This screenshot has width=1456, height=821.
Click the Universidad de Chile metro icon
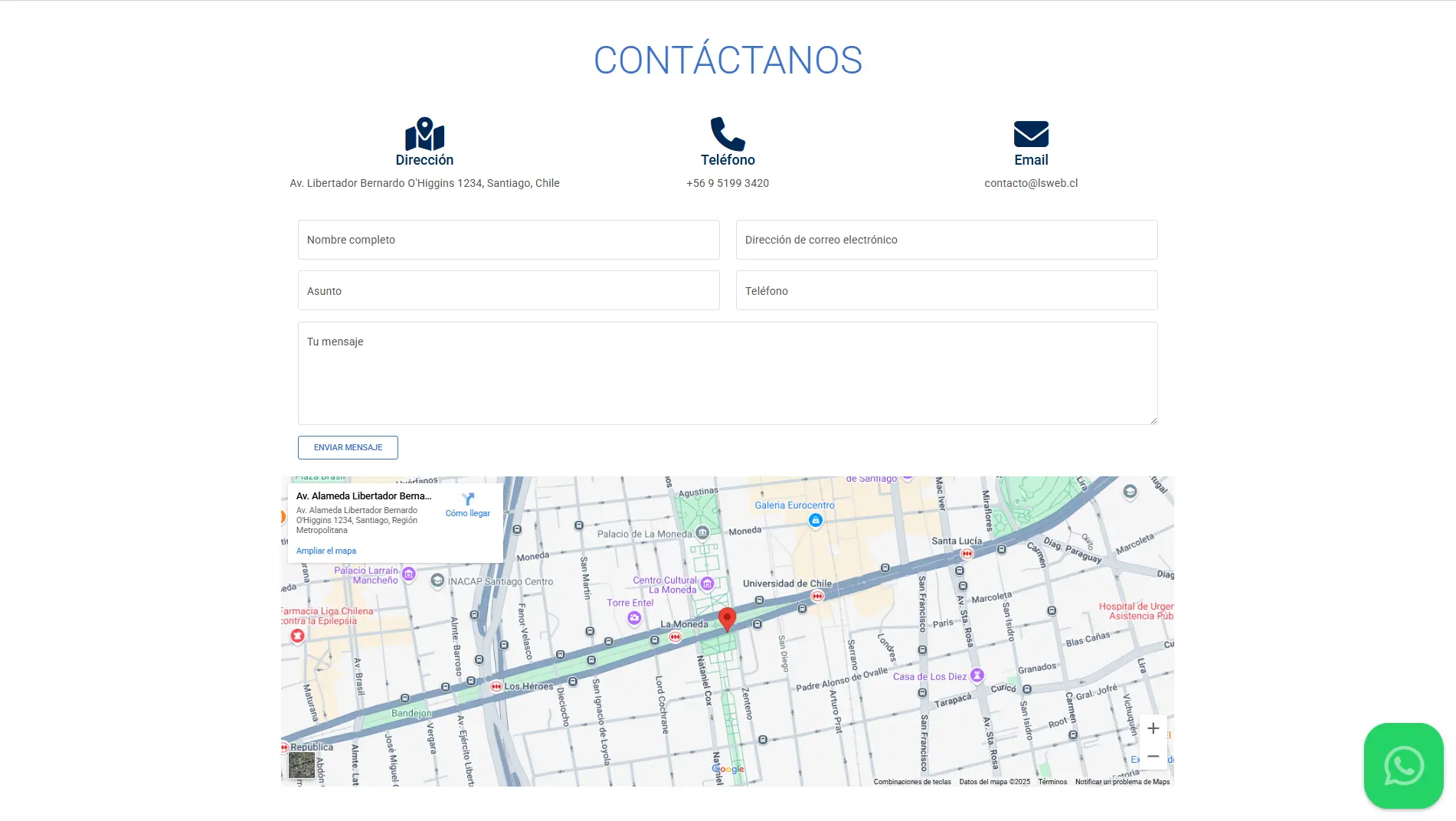point(819,594)
